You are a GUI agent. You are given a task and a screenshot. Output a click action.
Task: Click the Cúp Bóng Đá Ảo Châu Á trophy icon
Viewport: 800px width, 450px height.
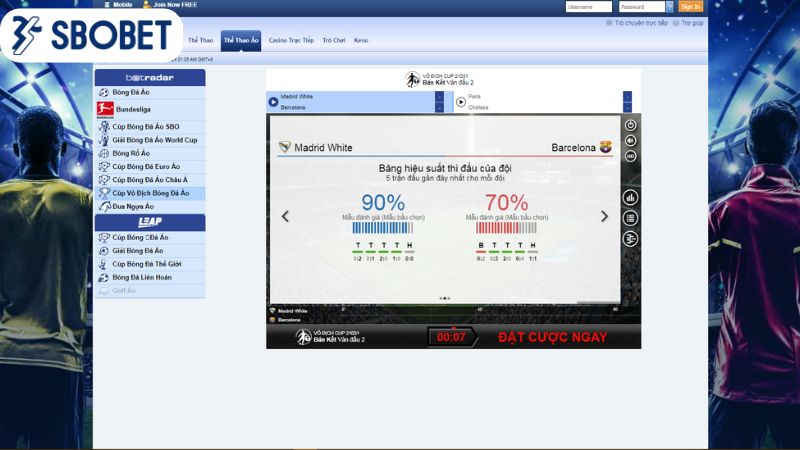pyautogui.click(x=104, y=180)
